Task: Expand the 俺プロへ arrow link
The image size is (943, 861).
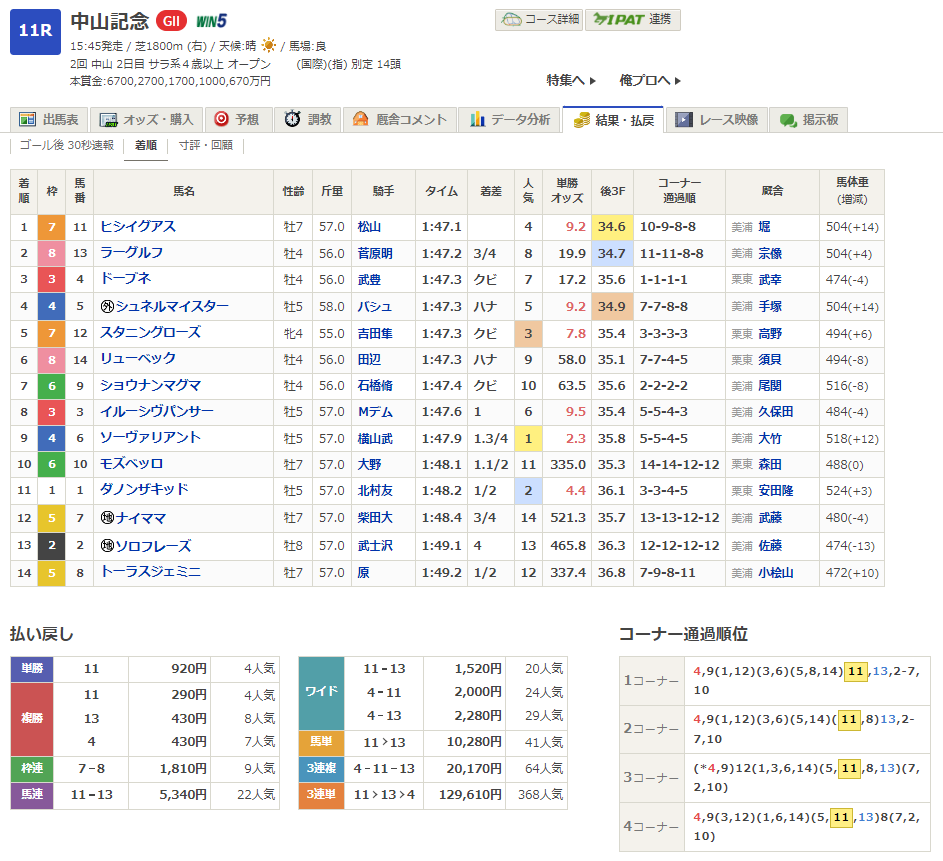Action: click(650, 80)
